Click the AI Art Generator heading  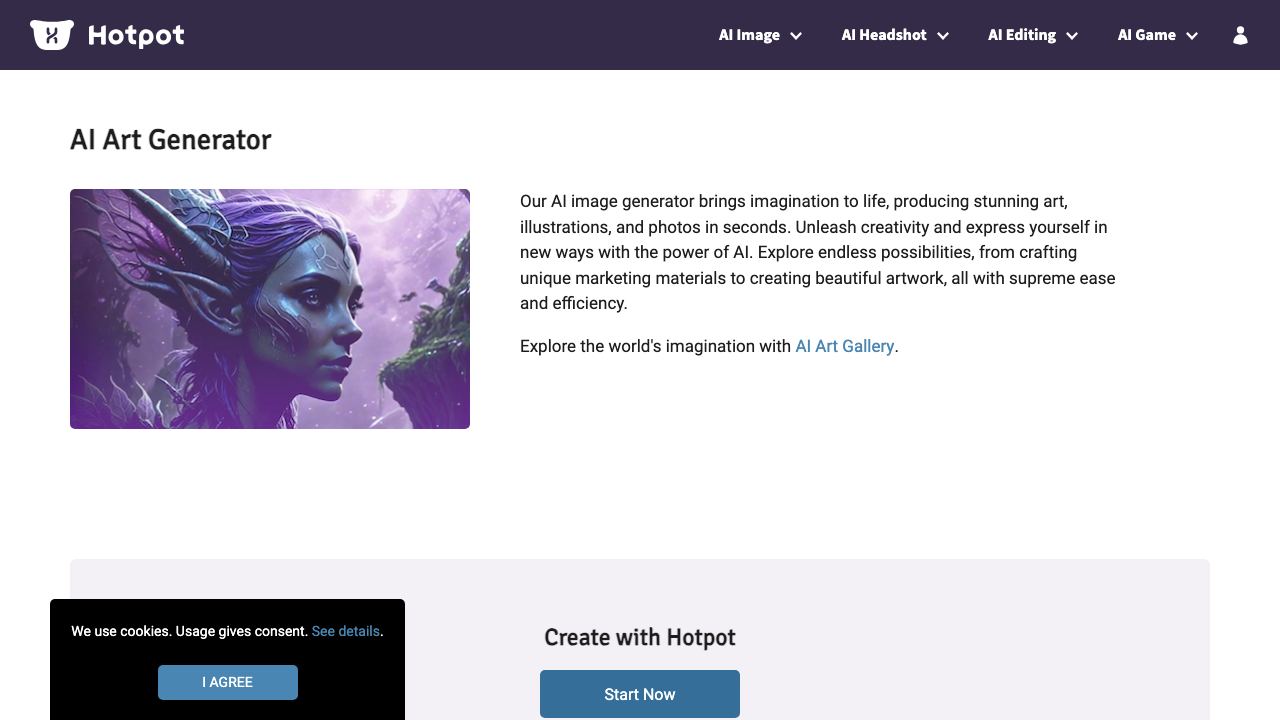(x=171, y=140)
